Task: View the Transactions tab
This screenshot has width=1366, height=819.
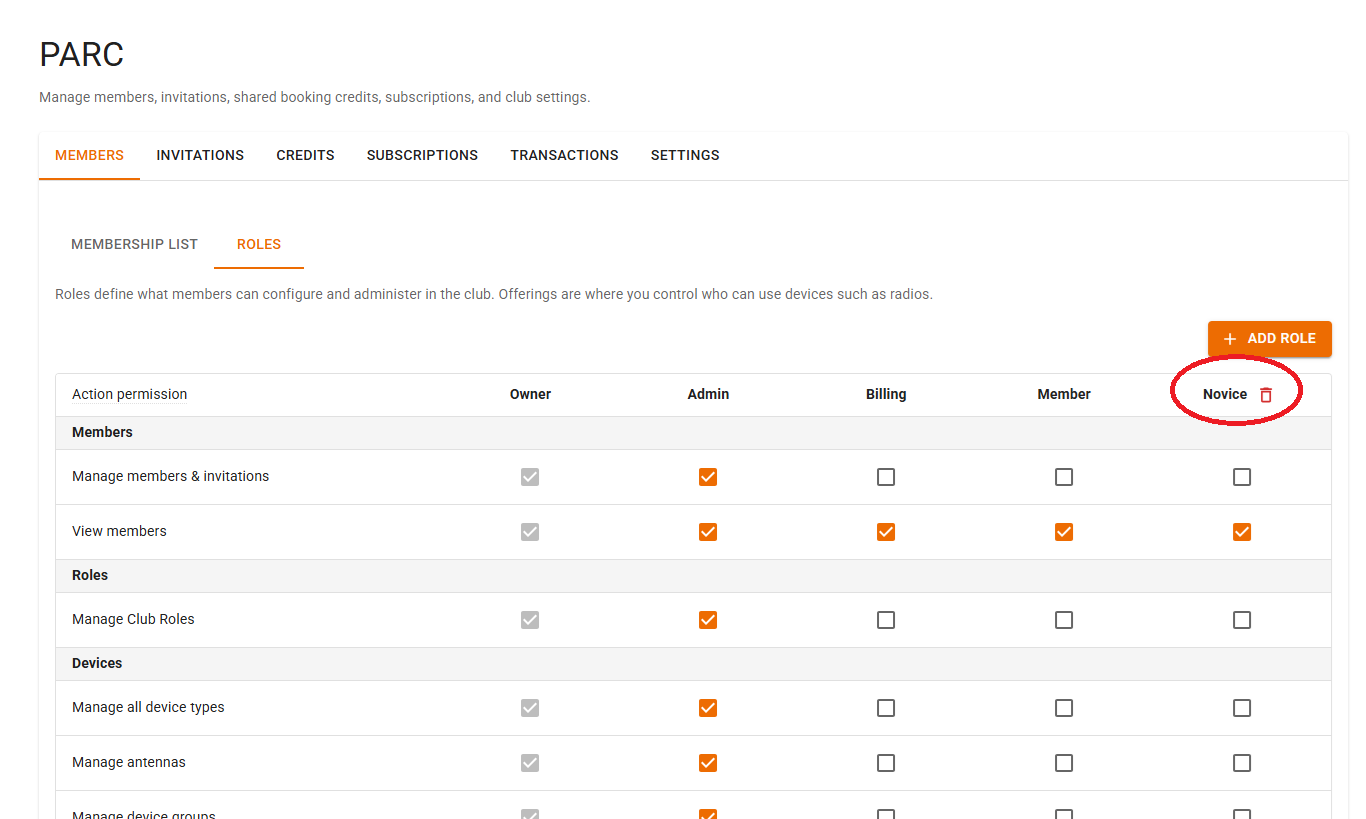Action: click(x=564, y=155)
